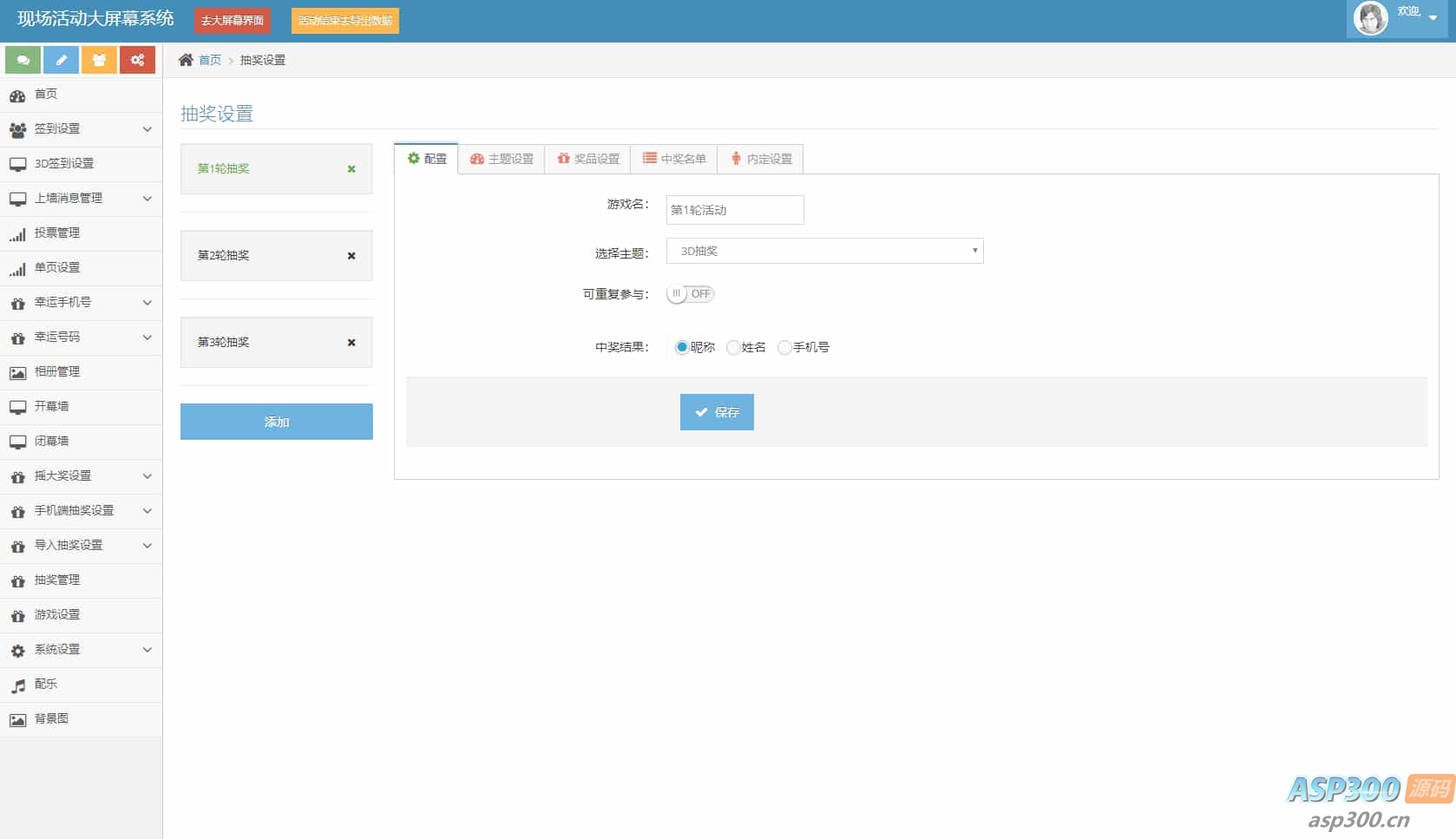Expand the 系统设置 sidebar menu
This screenshot has width=1456, height=839.
pos(81,650)
